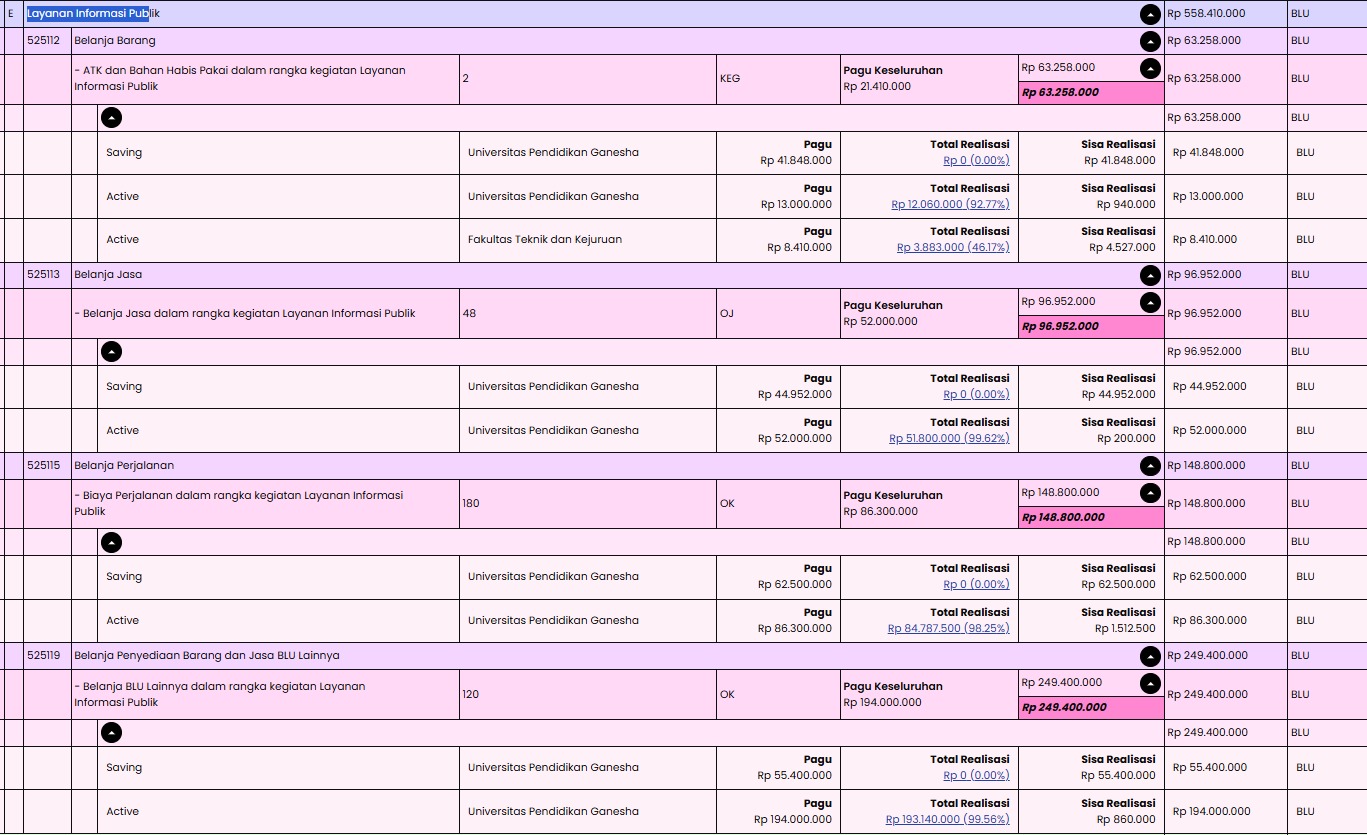This screenshot has width=1367, height=835.
Task: Open the Rp 193.140.000 (99.56%) realisasi link
Action: pos(947,819)
